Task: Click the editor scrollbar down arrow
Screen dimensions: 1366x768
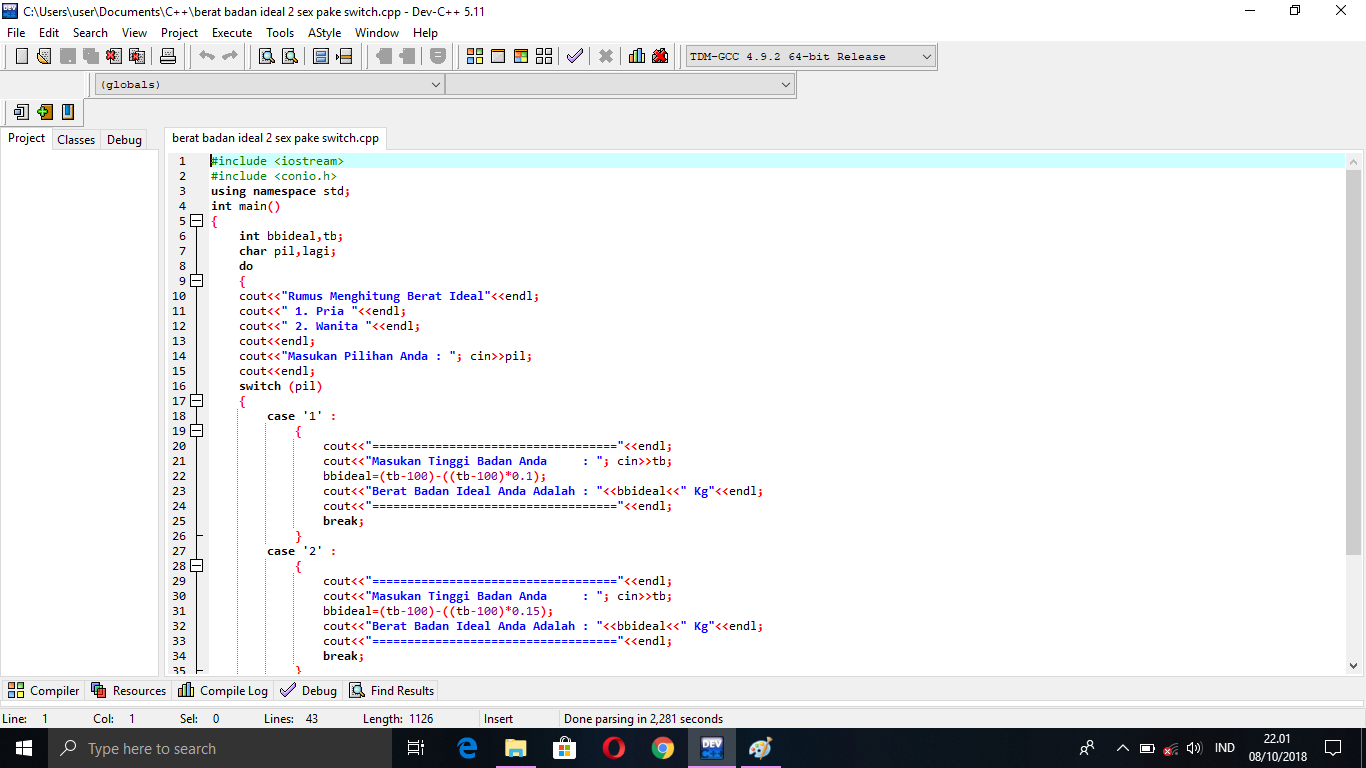Action: [x=1354, y=666]
